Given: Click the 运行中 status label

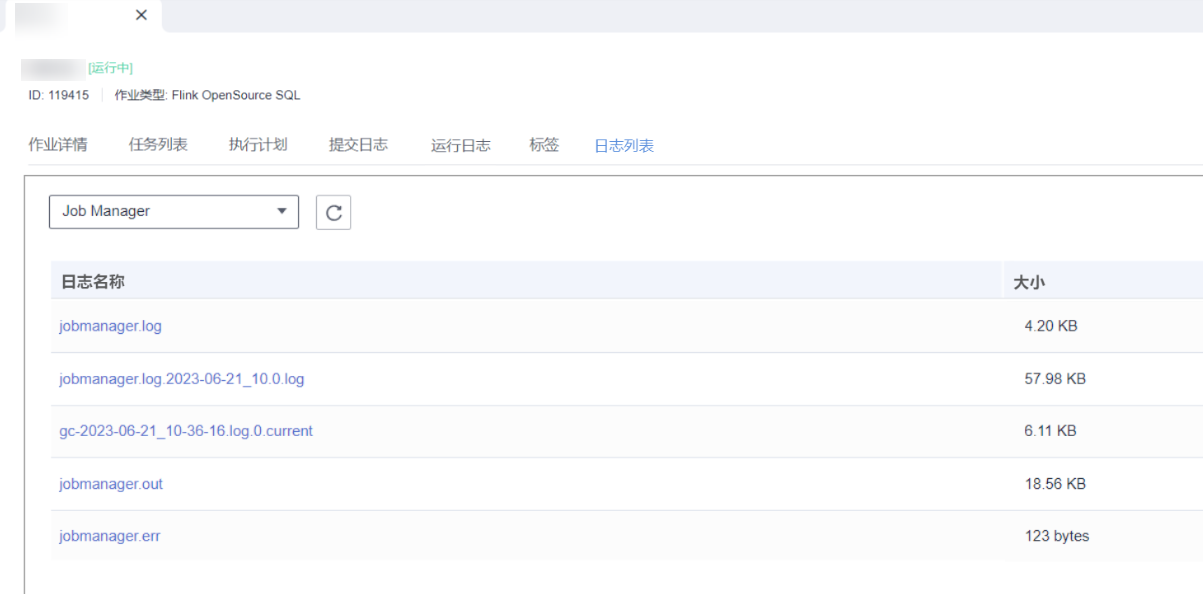Looking at the screenshot, I should pyautogui.click(x=110, y=68).
